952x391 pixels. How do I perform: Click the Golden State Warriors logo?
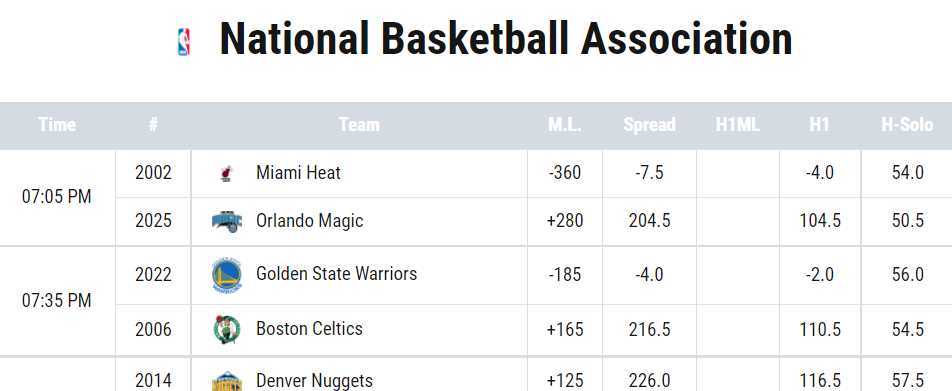click(226, 275)
